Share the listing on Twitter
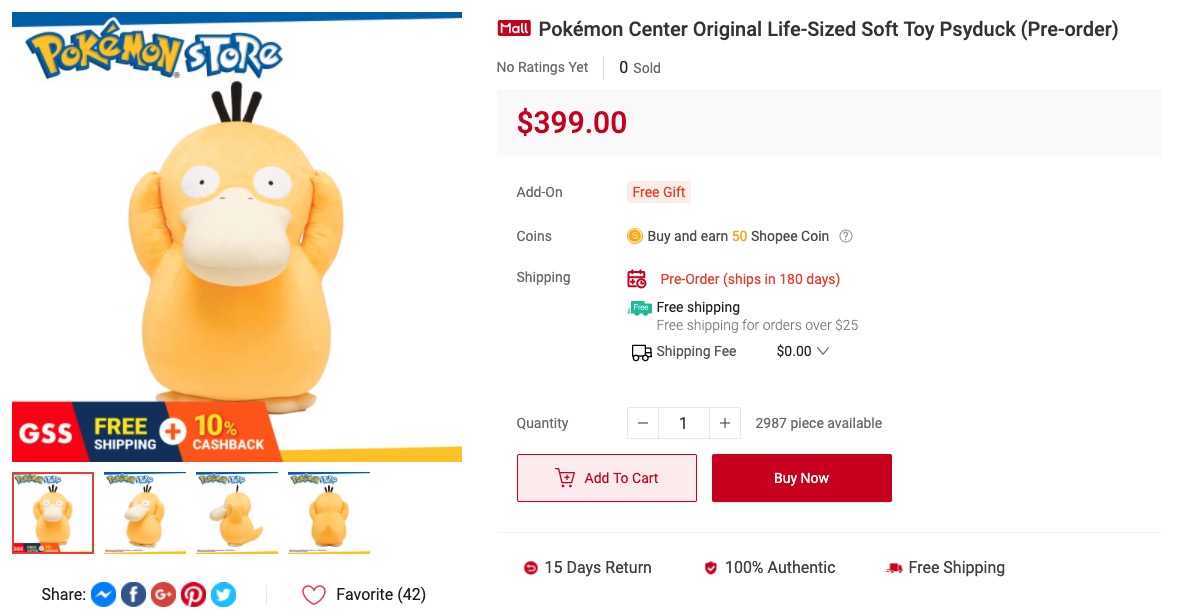 coord(223,594)
